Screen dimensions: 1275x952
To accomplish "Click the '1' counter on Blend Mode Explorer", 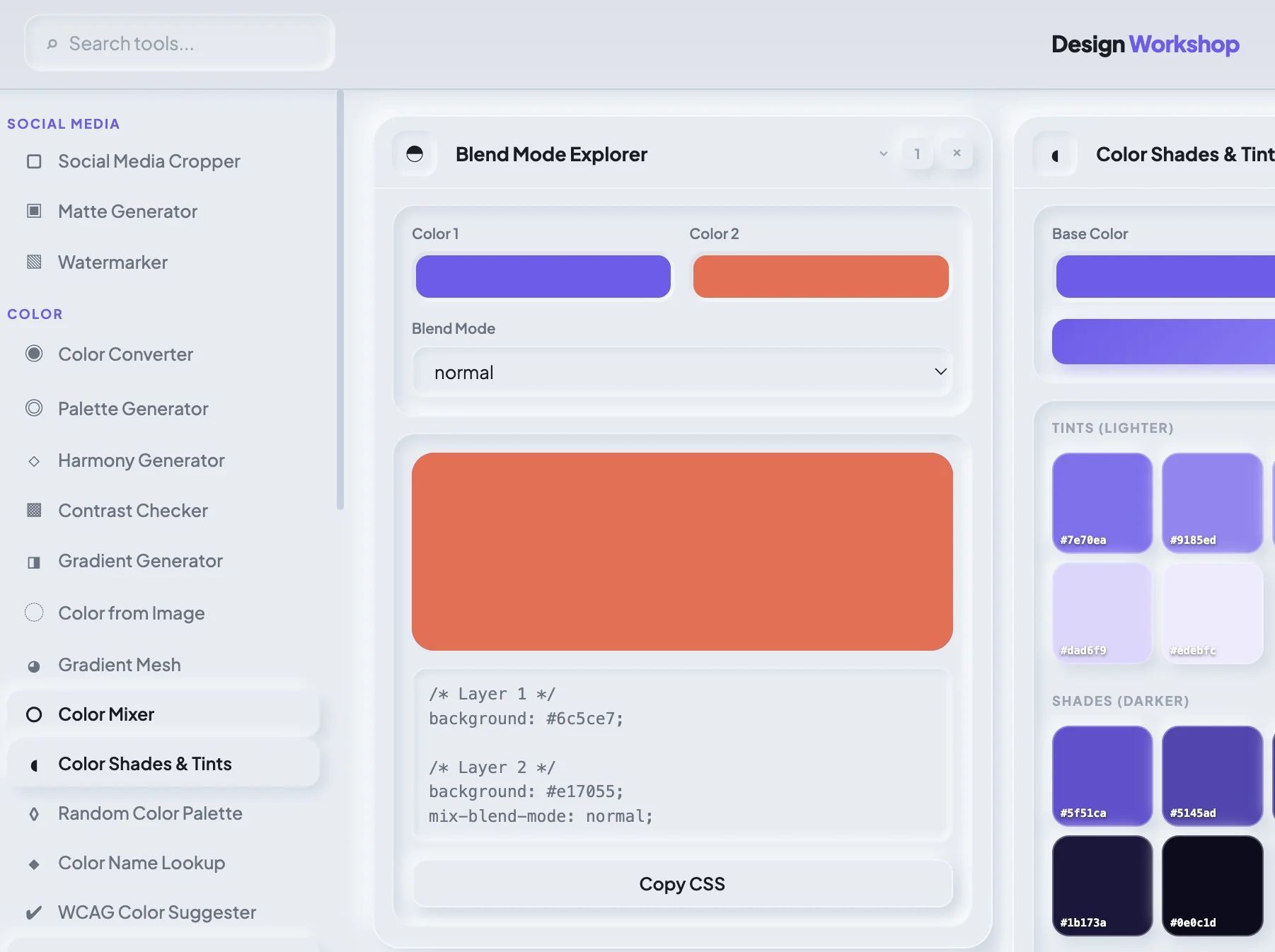I will tap(918, 153).
